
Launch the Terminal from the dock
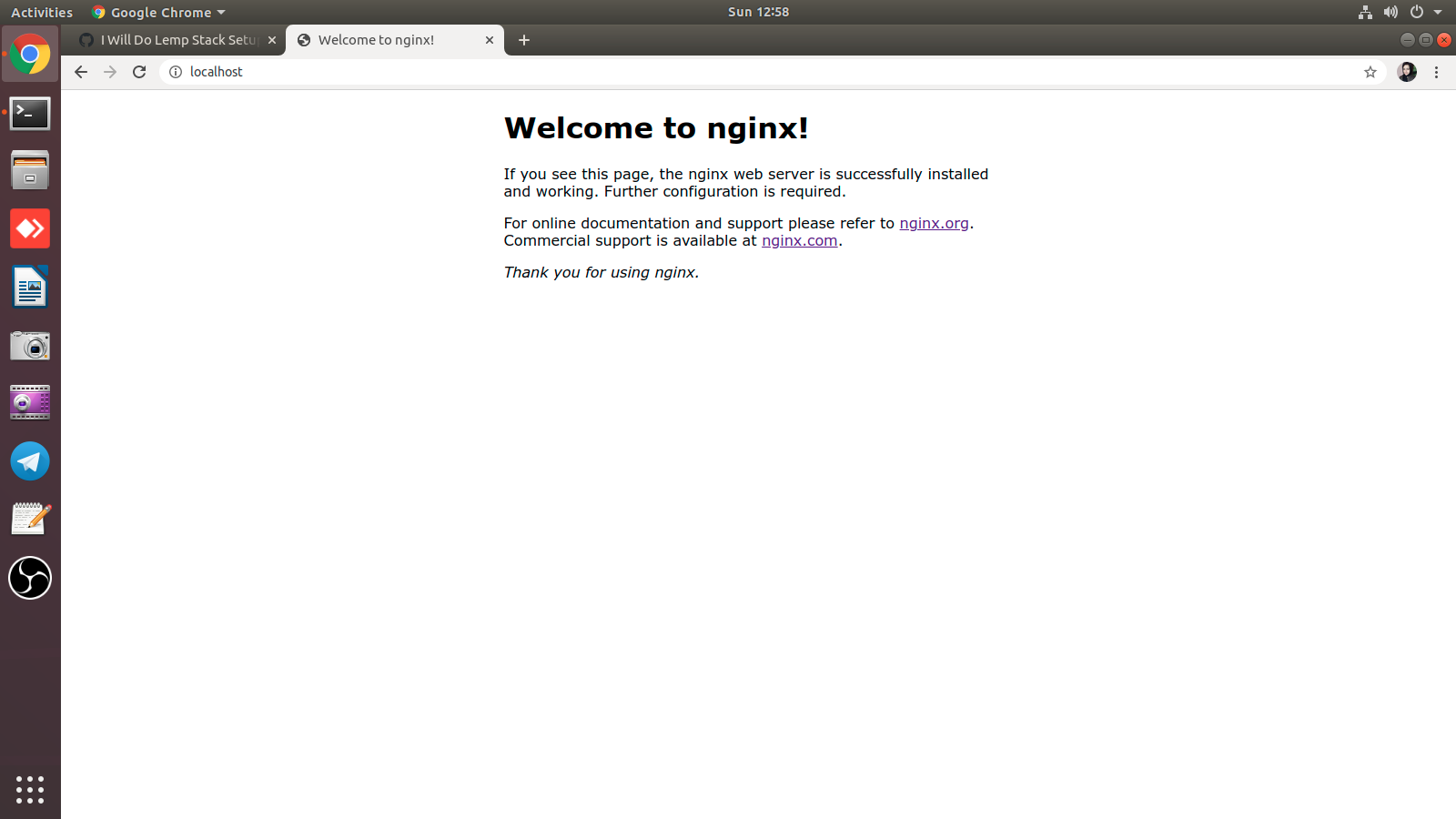pos(30,113)
